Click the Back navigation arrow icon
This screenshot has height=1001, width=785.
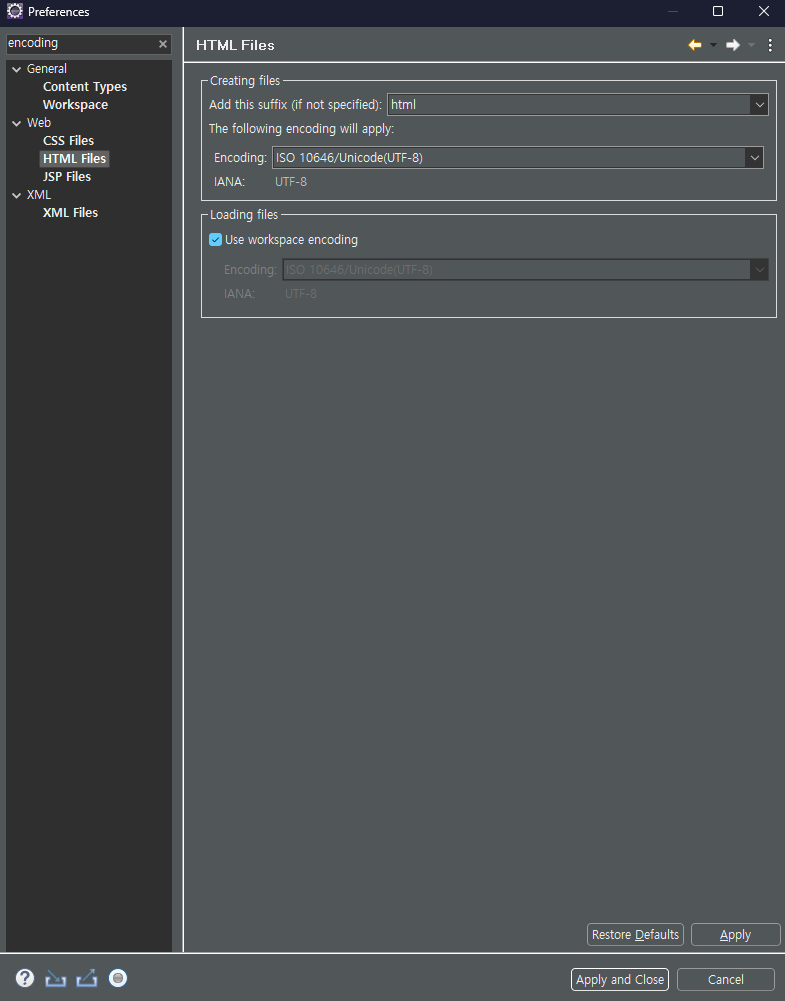click(695, 45)
